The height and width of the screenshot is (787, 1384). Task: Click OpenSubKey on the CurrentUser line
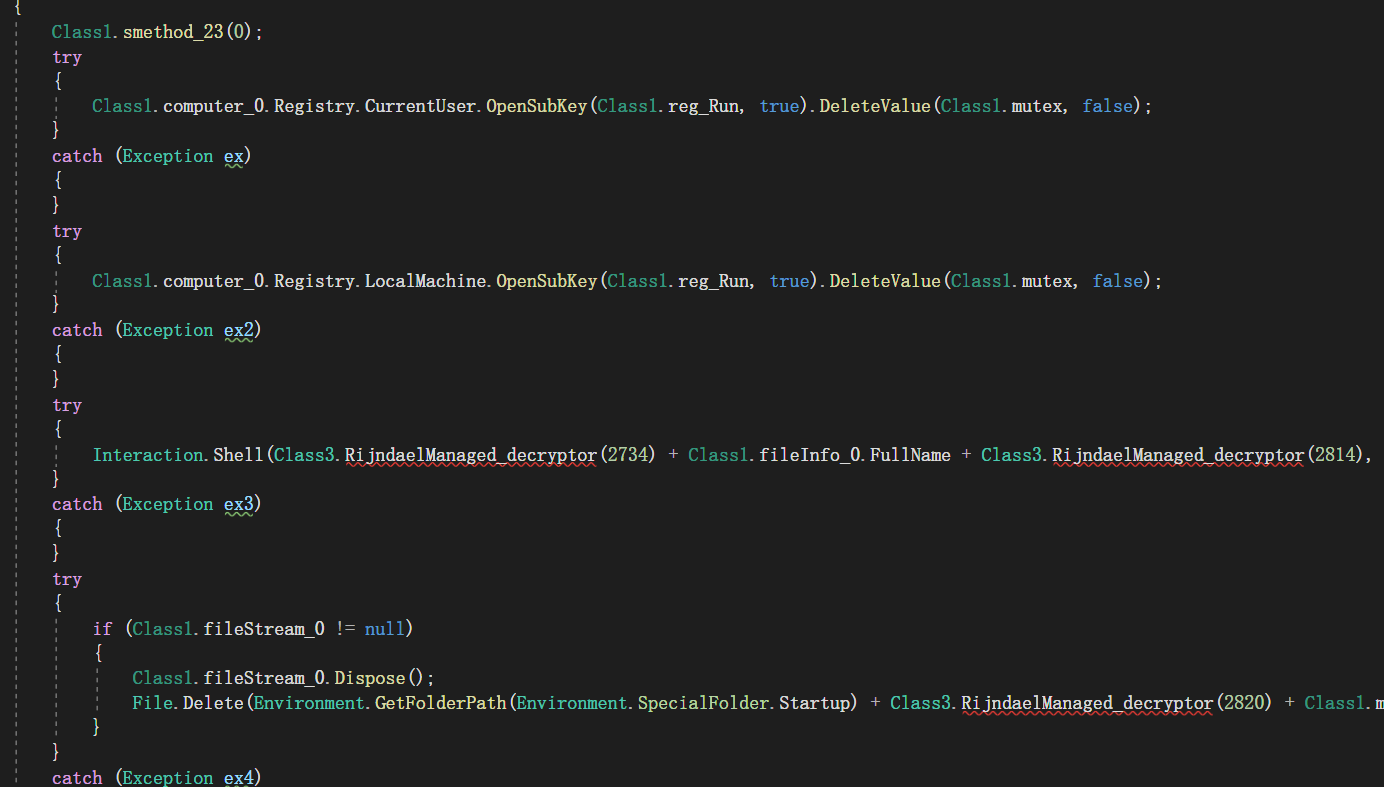point(536,105)
